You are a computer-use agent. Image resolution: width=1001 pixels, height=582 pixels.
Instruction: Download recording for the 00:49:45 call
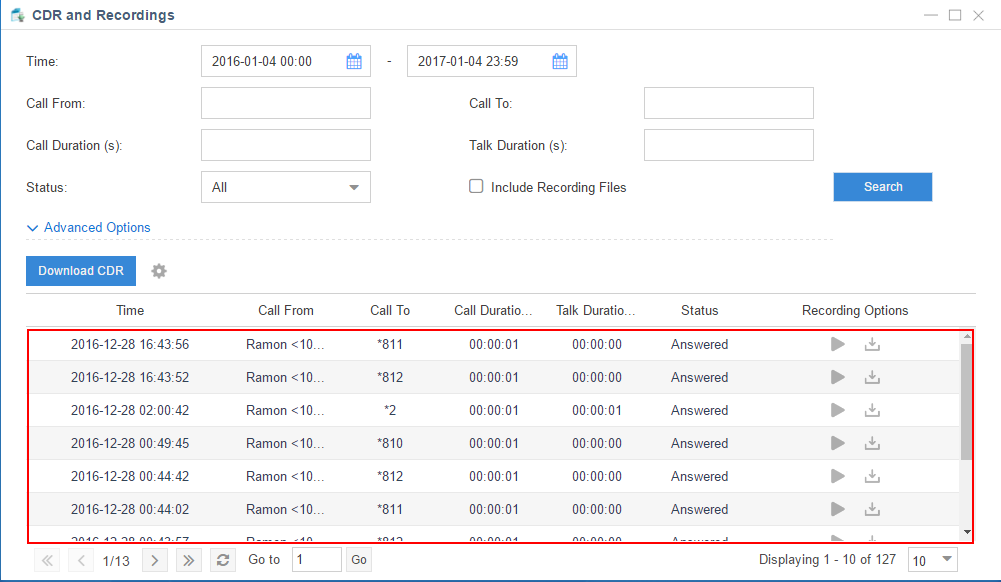click(x=872, y=443)
